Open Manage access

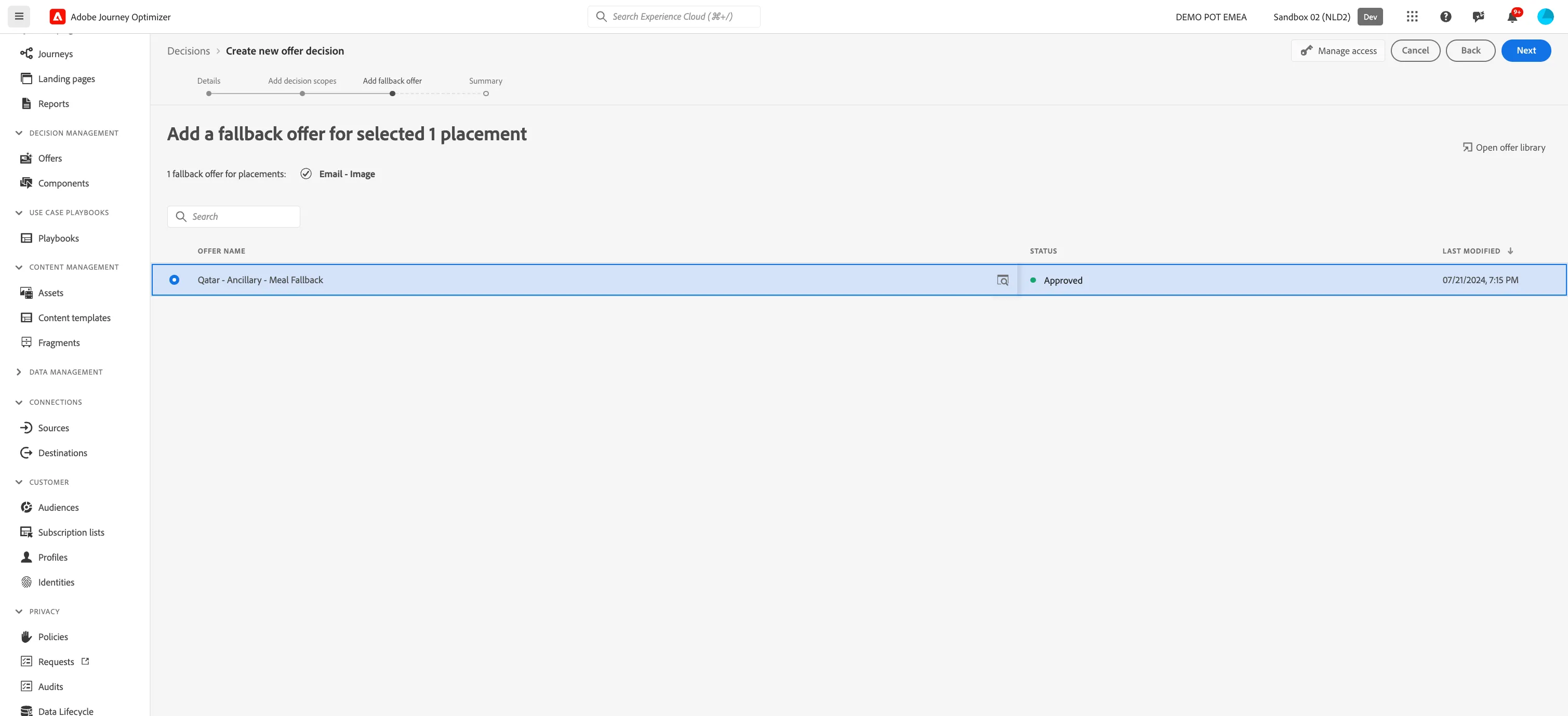tap(1338, 50)
